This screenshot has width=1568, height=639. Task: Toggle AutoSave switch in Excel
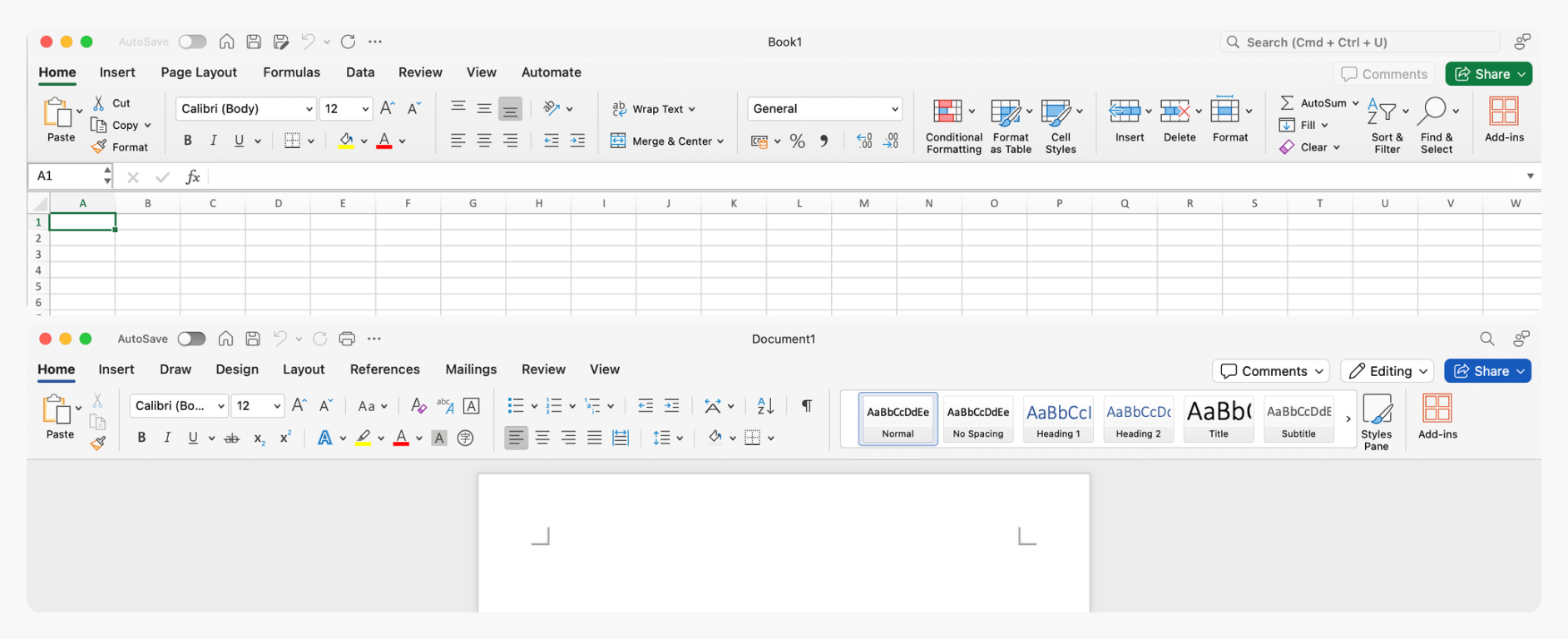pos(192,42)
